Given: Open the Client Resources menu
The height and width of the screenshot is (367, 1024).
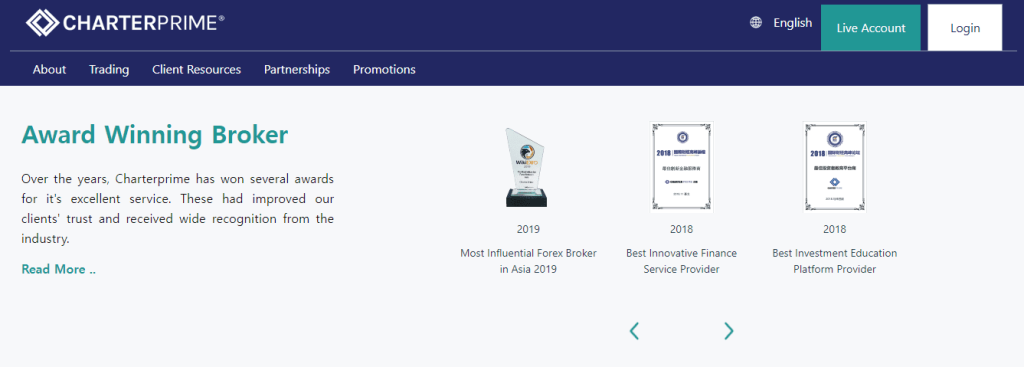Looking at the screenshot, I should (x=197, y=69).
